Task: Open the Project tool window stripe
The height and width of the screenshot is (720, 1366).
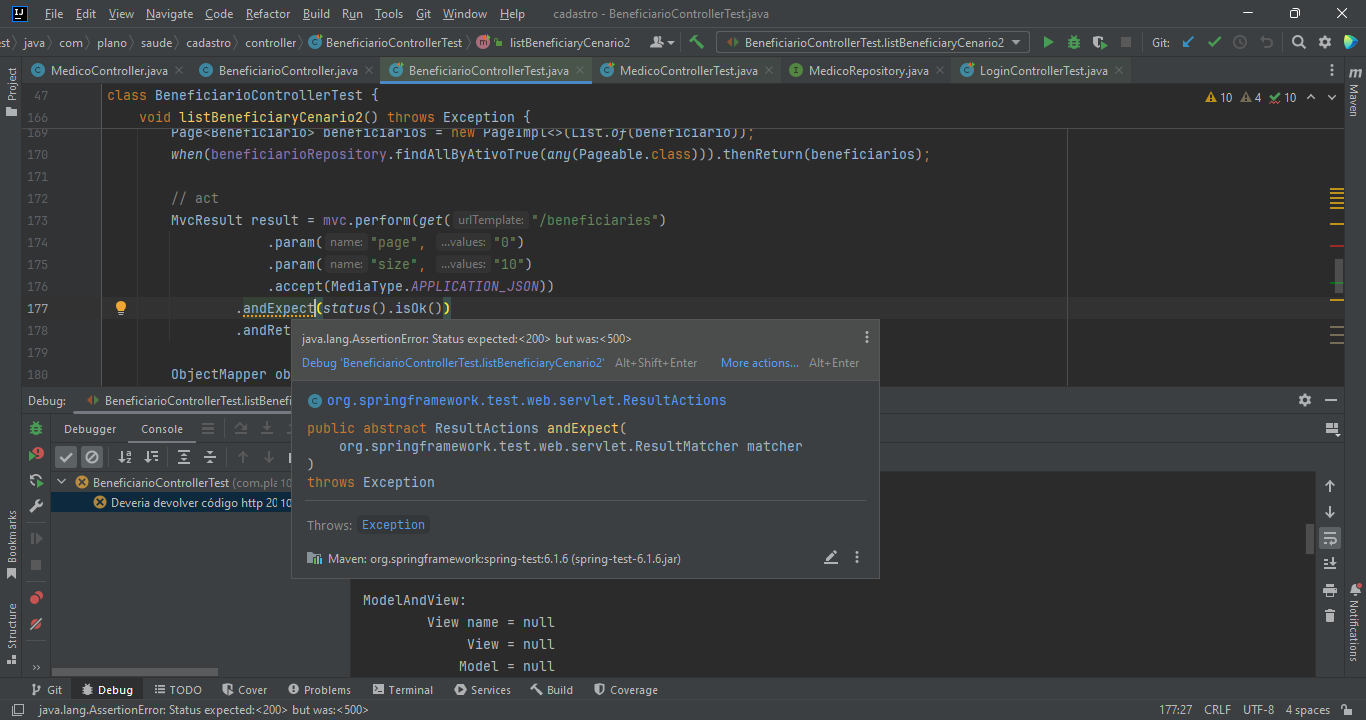Action: 12,92
